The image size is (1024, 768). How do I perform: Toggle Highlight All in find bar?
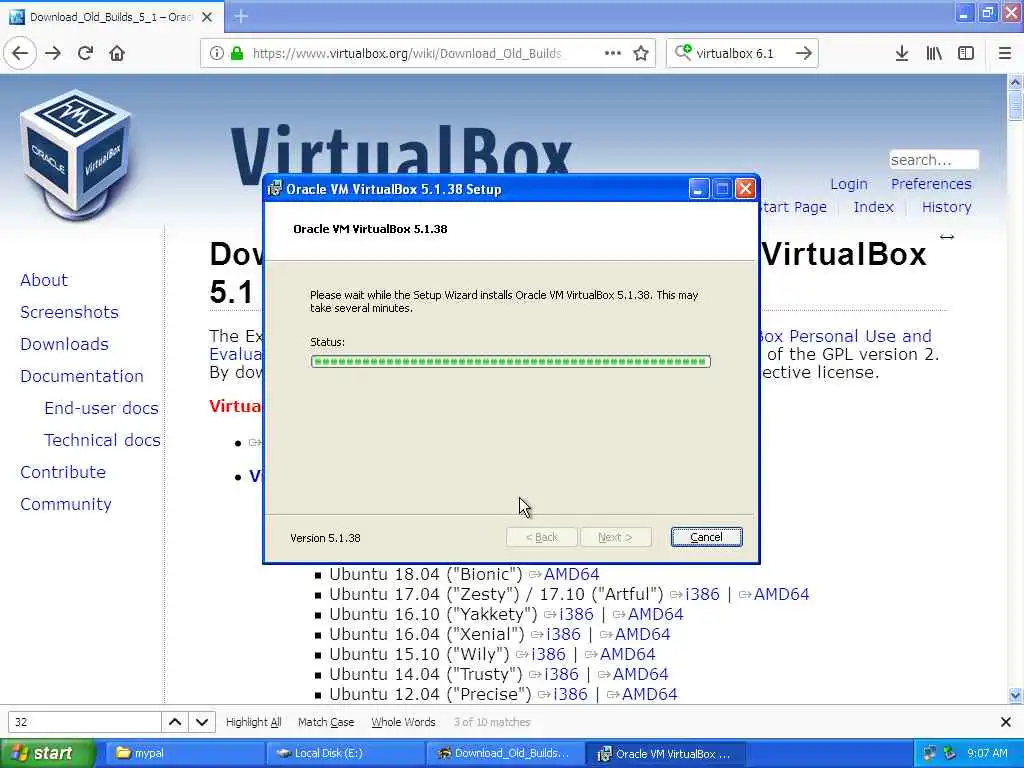click(x=253, y=722)
